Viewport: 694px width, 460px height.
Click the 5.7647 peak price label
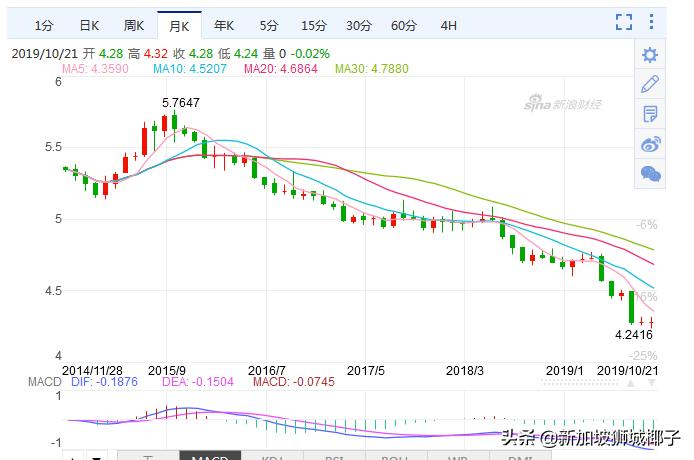point(181,103)
